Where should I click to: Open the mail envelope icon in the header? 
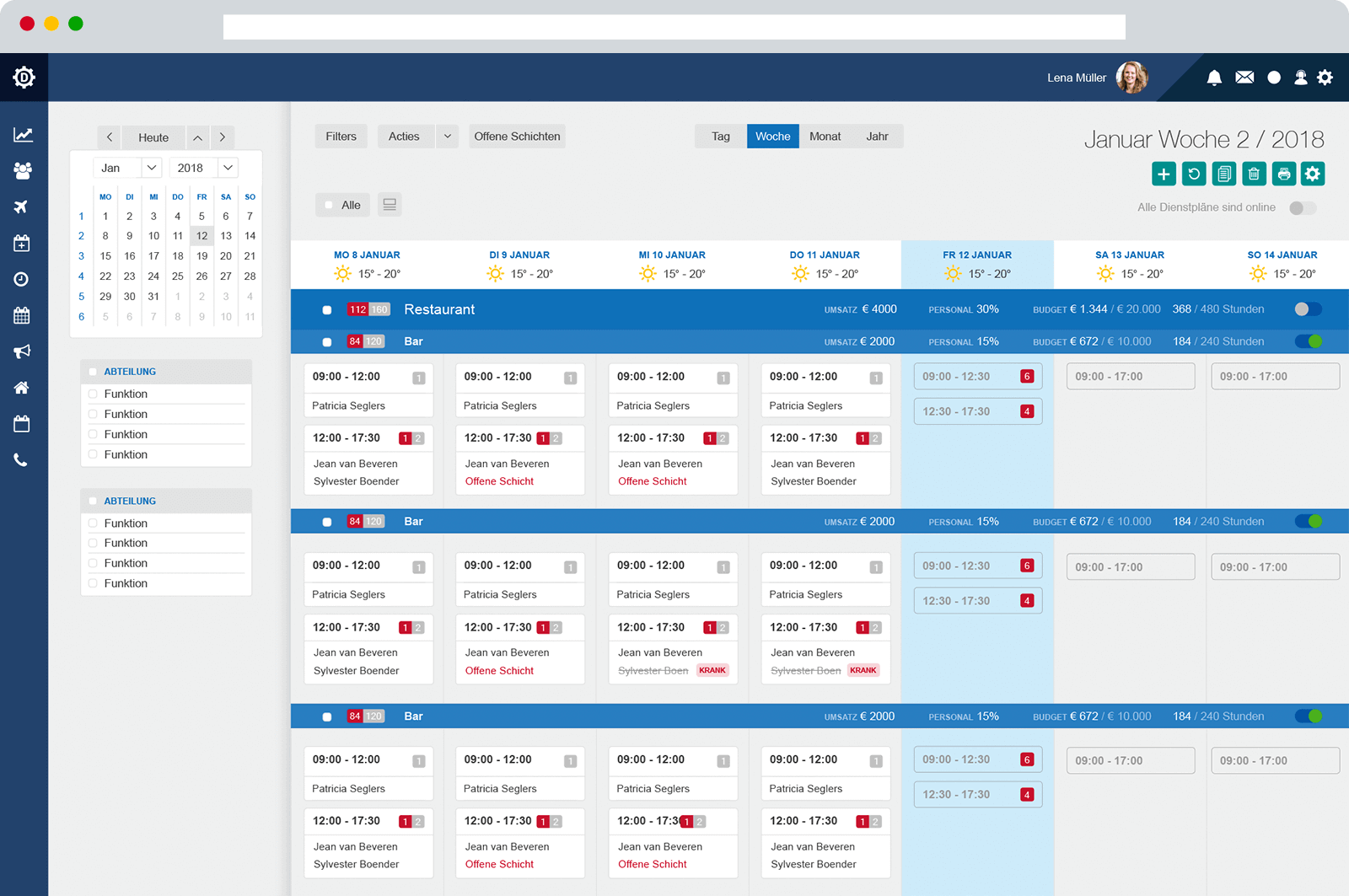(1244, 78)
